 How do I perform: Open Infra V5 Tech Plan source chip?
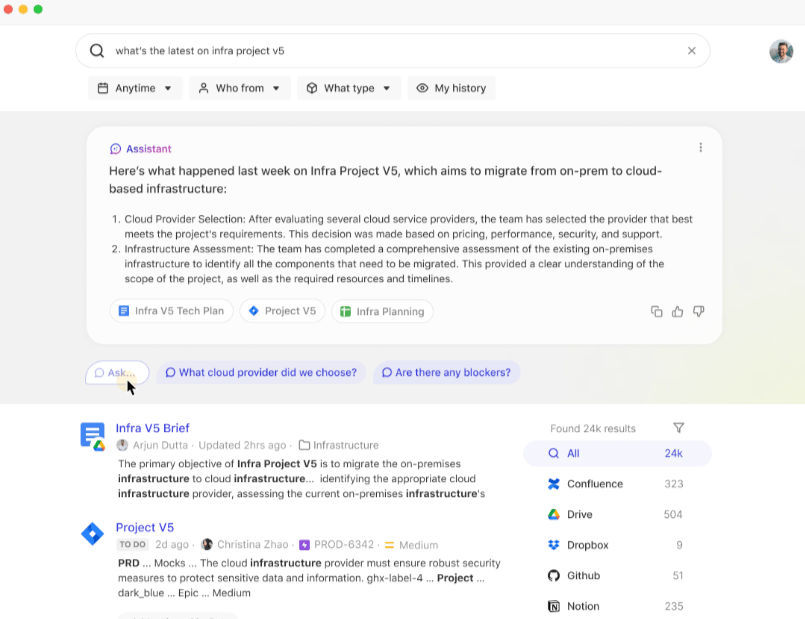click(x=171, y=311)
